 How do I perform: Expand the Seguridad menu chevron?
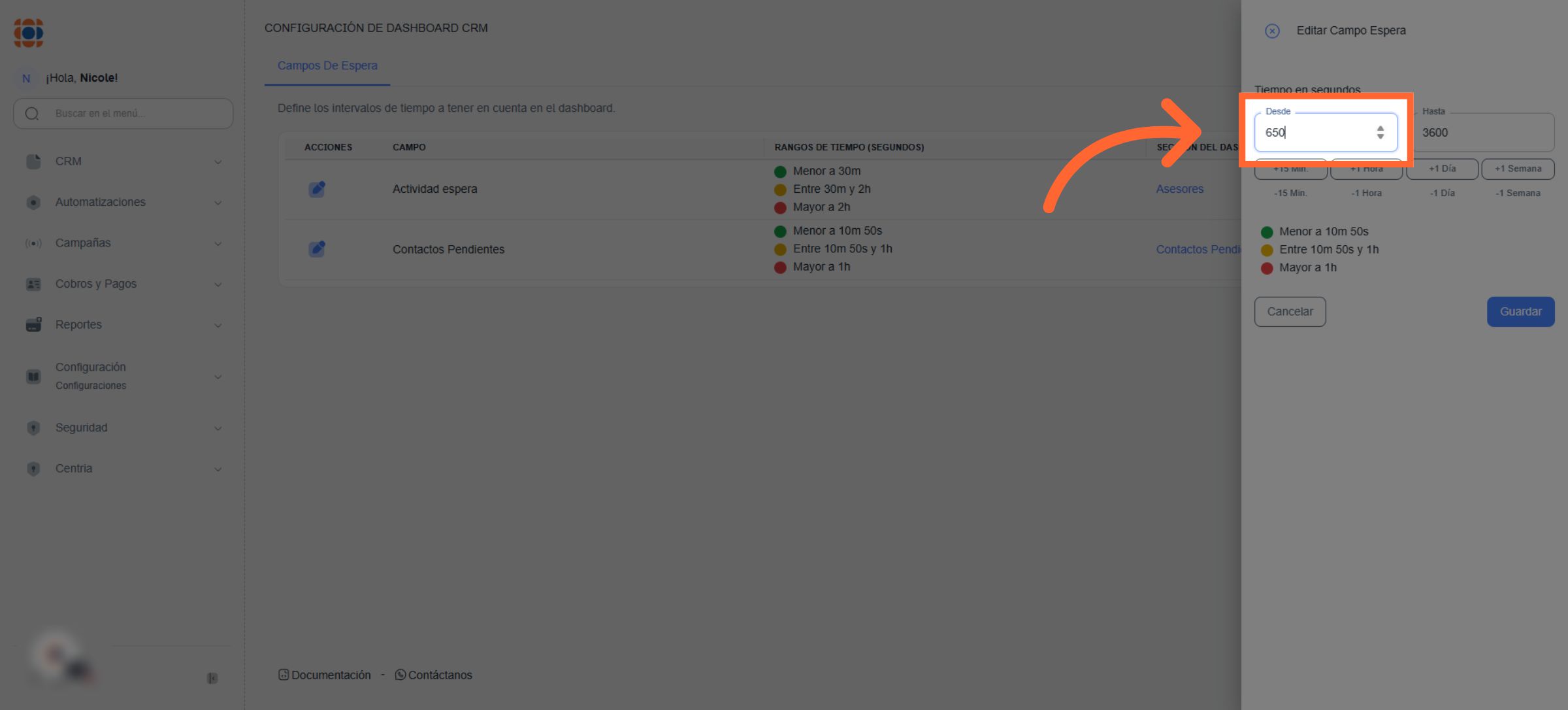click(x=218, y=428)
